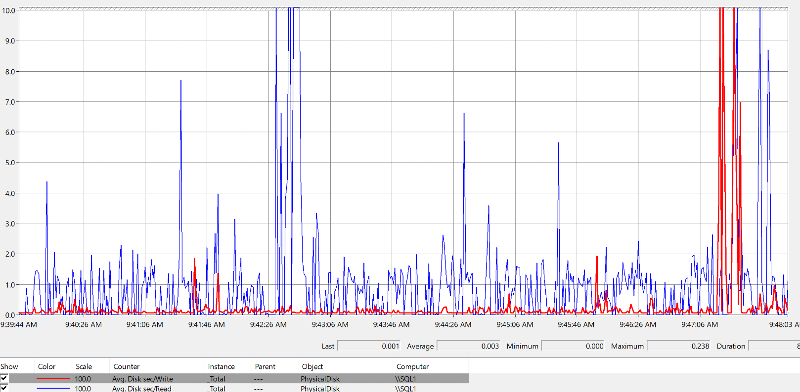800x392 pixels.
Task: Click \\SQL1 computer in the Read row
Action: tap(406, 389)
